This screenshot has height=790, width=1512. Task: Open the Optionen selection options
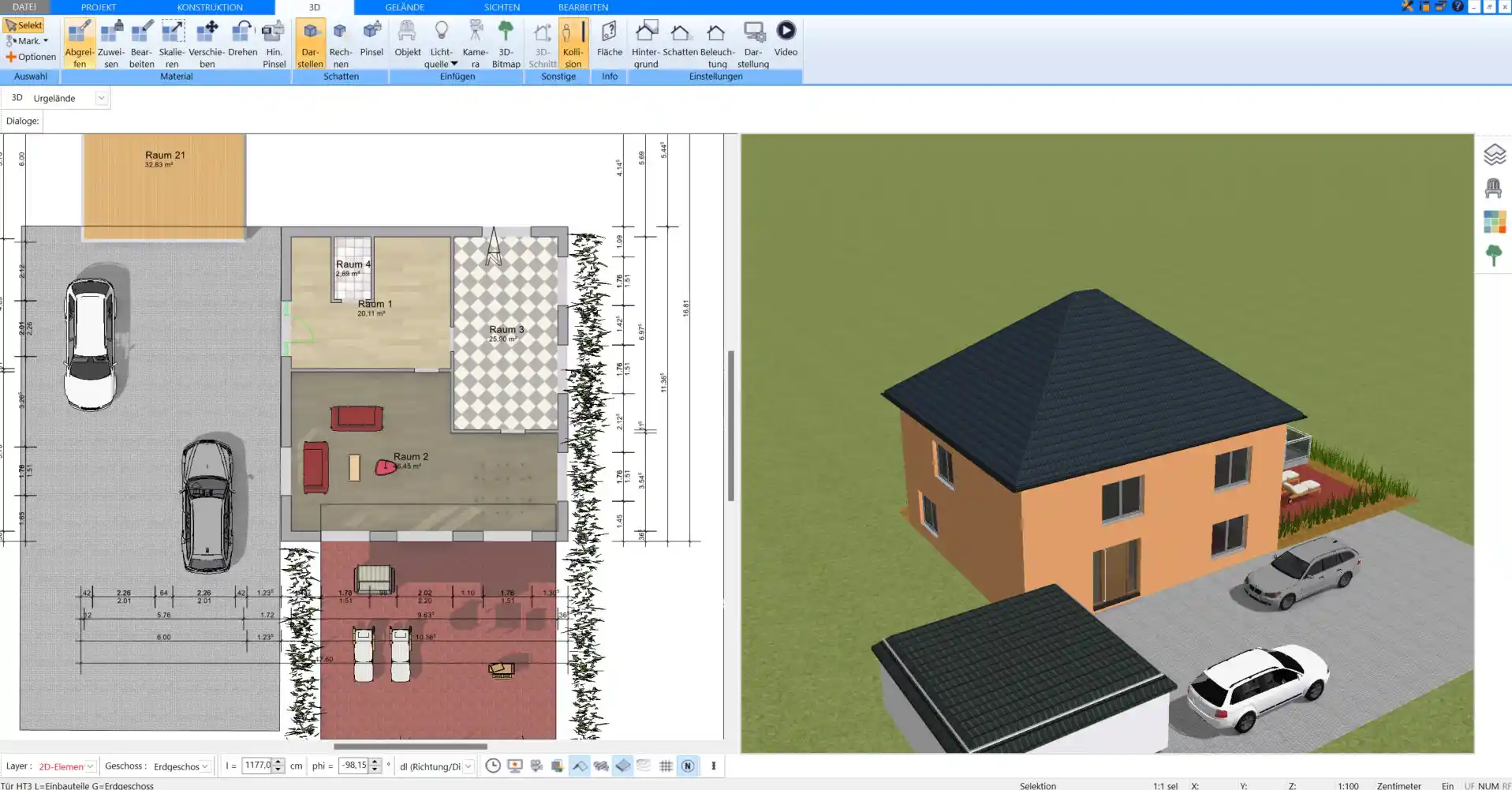coord(31,57)
